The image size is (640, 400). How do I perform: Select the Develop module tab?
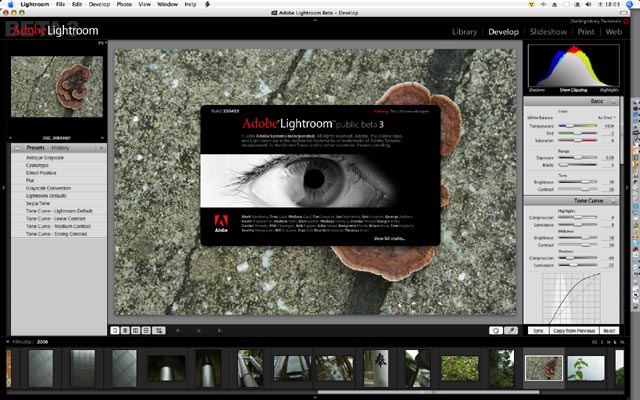[x=503, y=32]
